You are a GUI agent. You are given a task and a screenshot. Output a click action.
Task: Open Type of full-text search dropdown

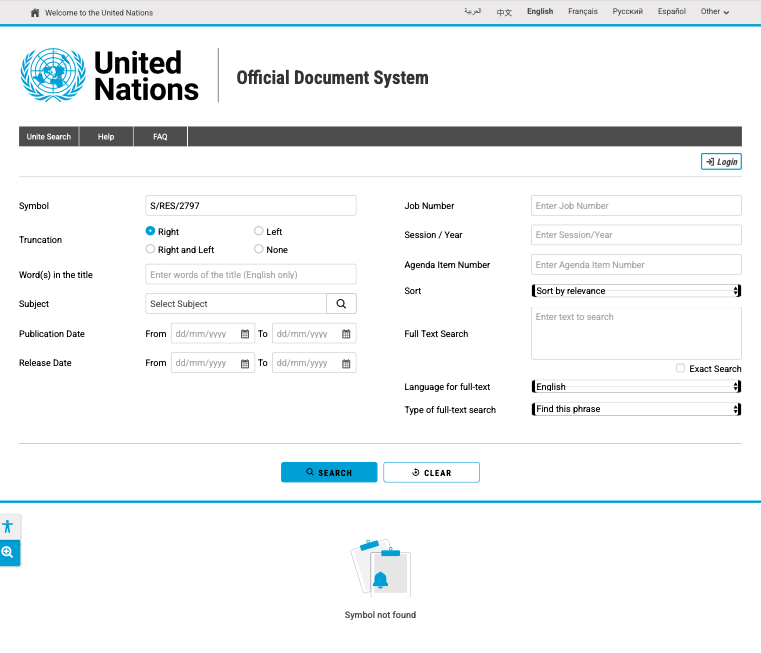click(x=636, y=409)
